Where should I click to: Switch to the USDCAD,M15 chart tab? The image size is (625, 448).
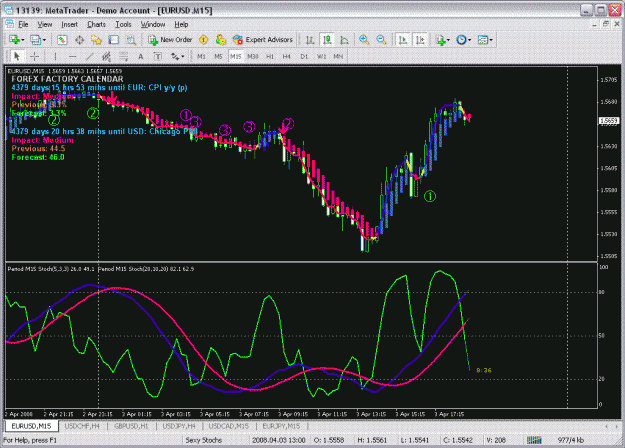click(x=228, y=426)
